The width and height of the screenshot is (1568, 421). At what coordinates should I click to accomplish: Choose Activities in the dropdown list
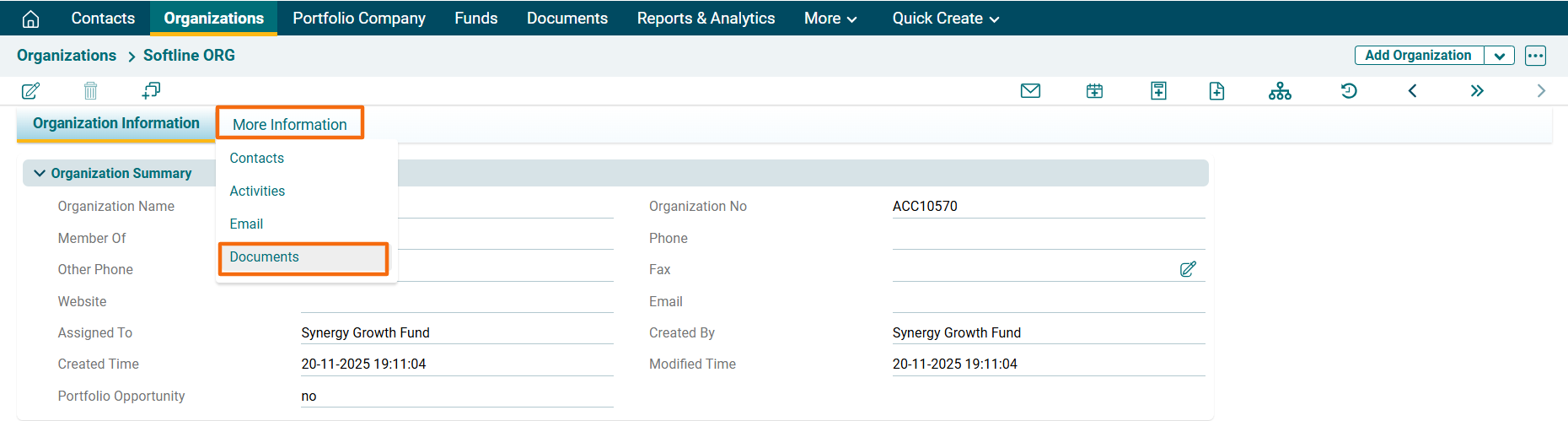257,192
